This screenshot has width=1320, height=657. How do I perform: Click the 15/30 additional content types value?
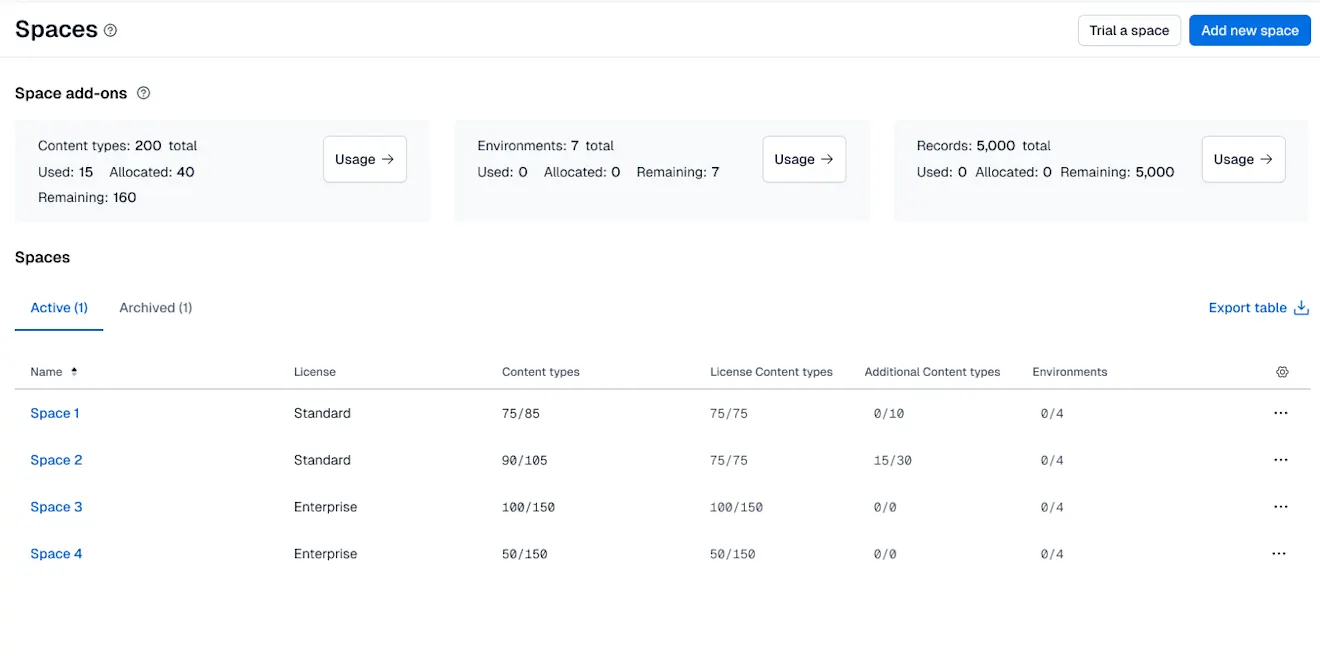893,460
